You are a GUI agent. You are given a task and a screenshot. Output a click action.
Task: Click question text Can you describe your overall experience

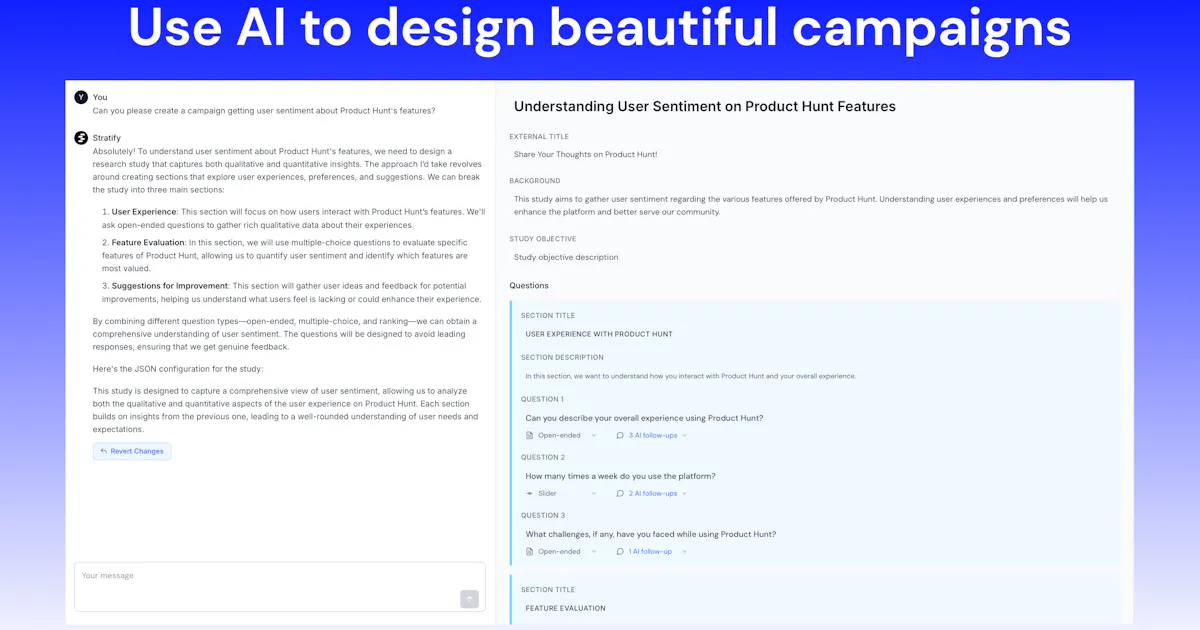point(644,418)
